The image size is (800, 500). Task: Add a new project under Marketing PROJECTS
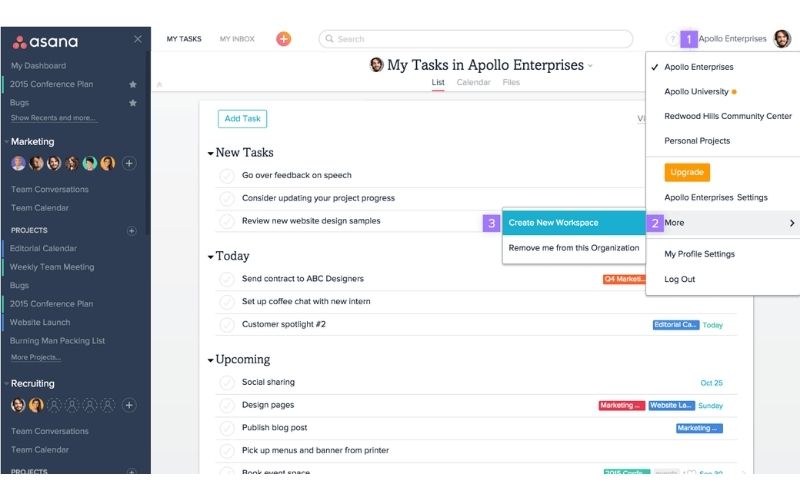click(x=131, y=231)
